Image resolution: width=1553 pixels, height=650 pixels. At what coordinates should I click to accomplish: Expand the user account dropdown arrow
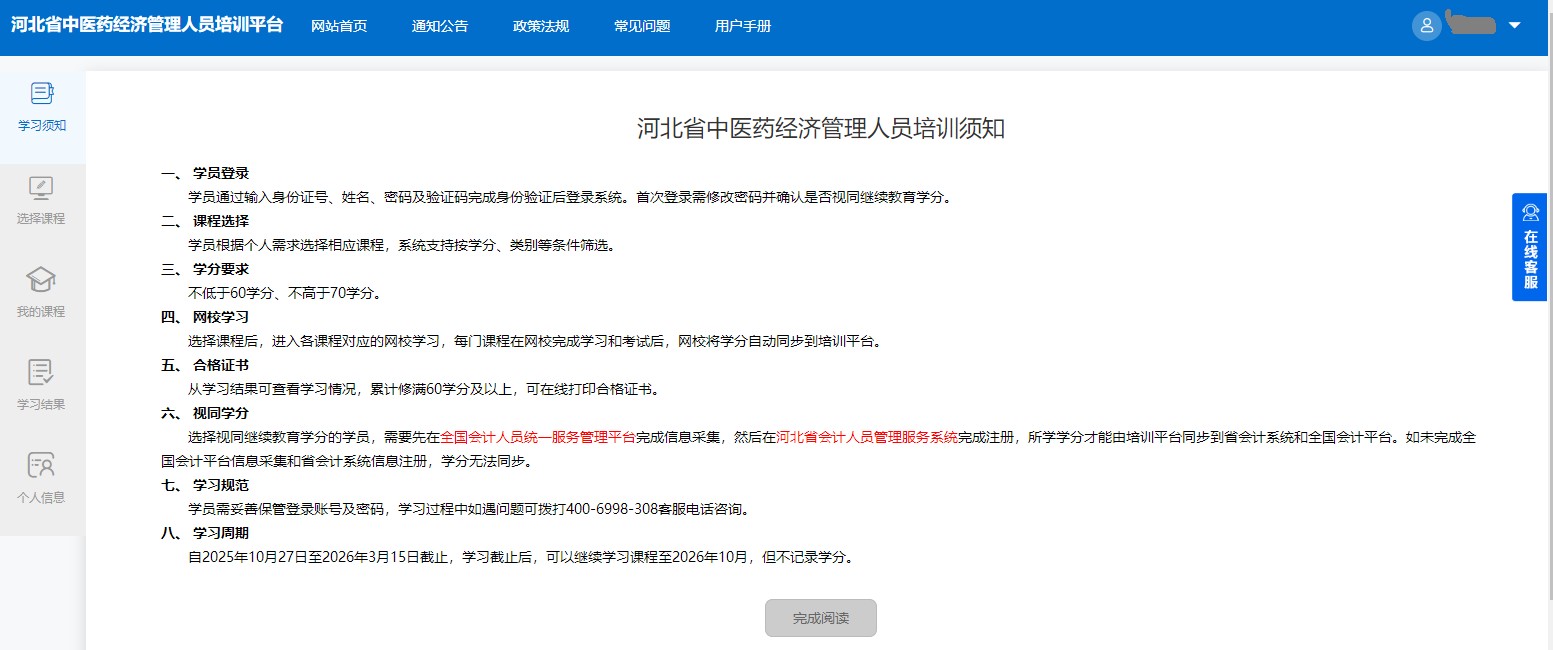(1514, 26)
